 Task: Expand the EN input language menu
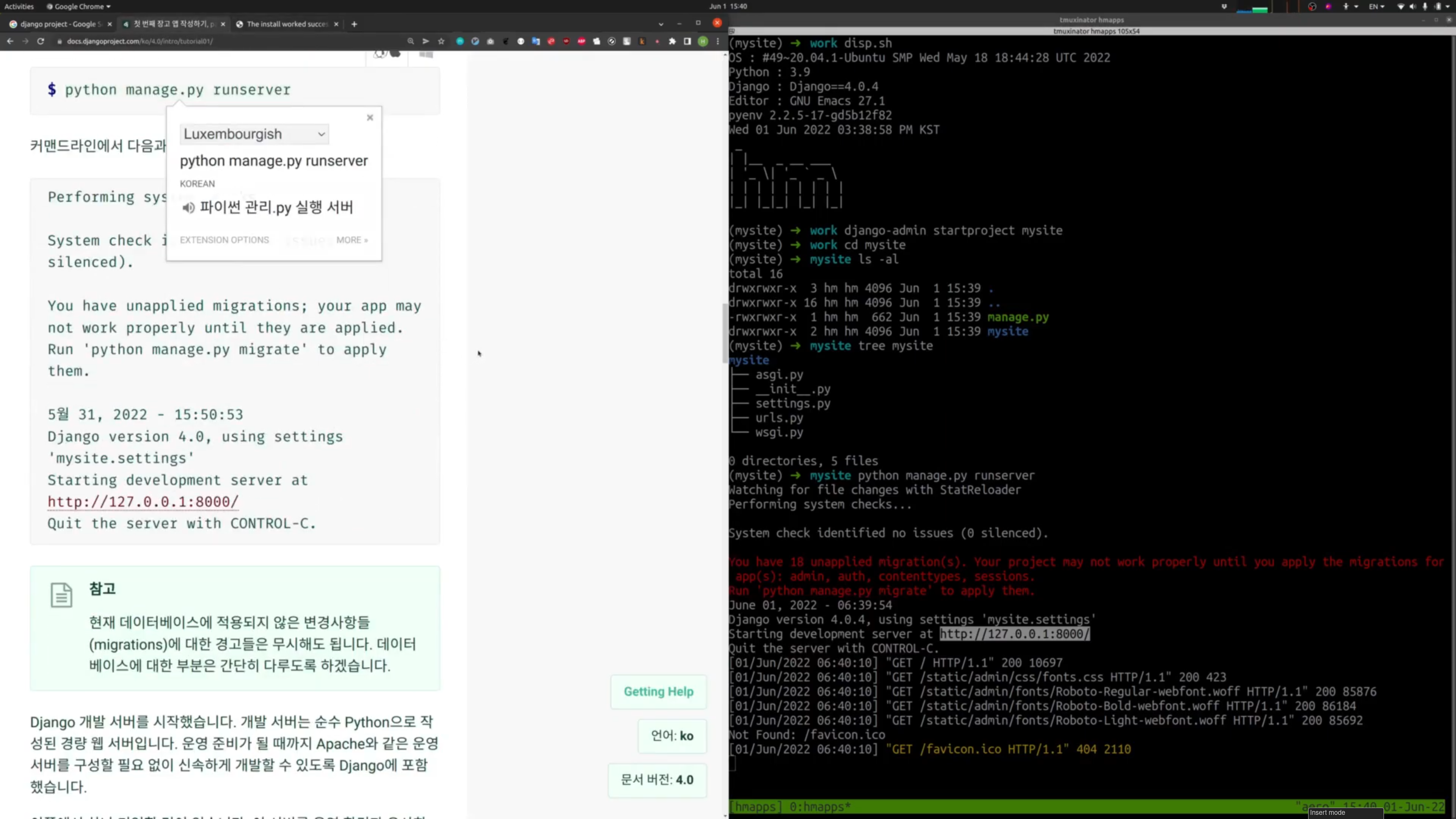[1377, 7]
